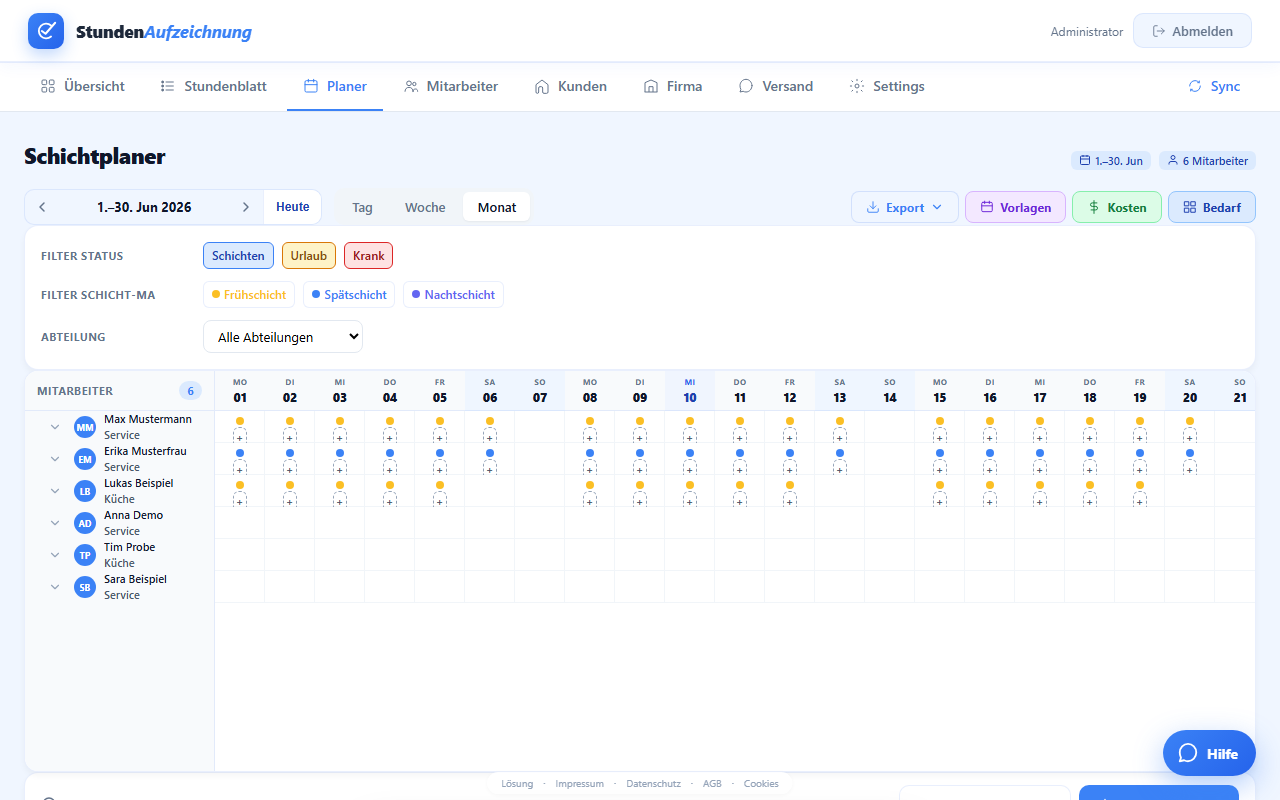Toggle the Frühschicht shift filter

249,295
